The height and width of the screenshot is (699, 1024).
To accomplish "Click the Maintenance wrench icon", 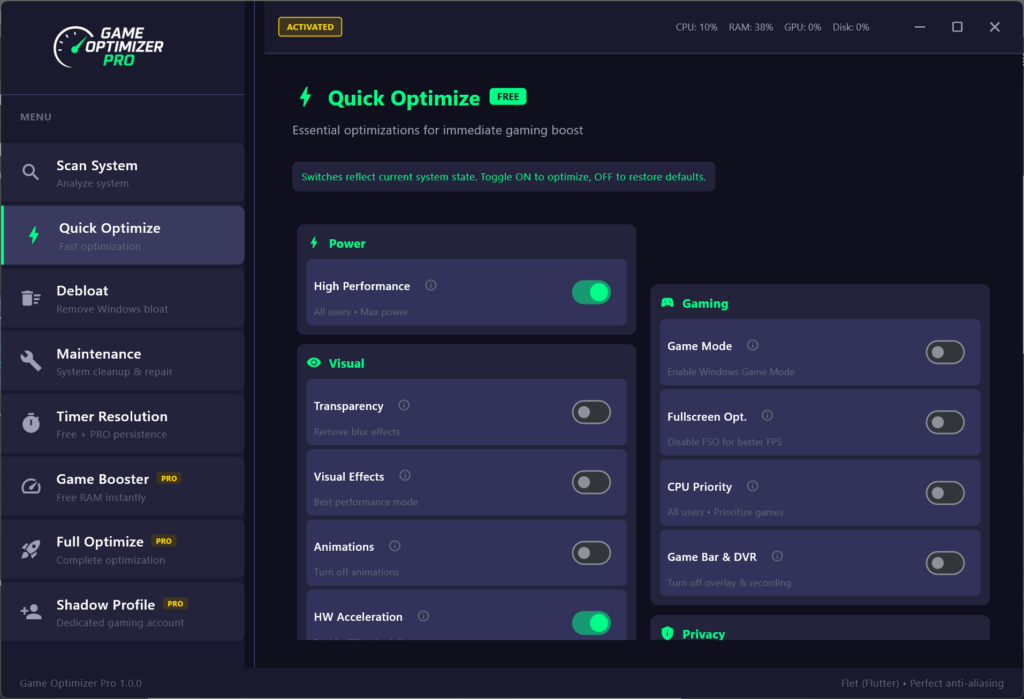I will pyautogui.click(x=32, y=361).
